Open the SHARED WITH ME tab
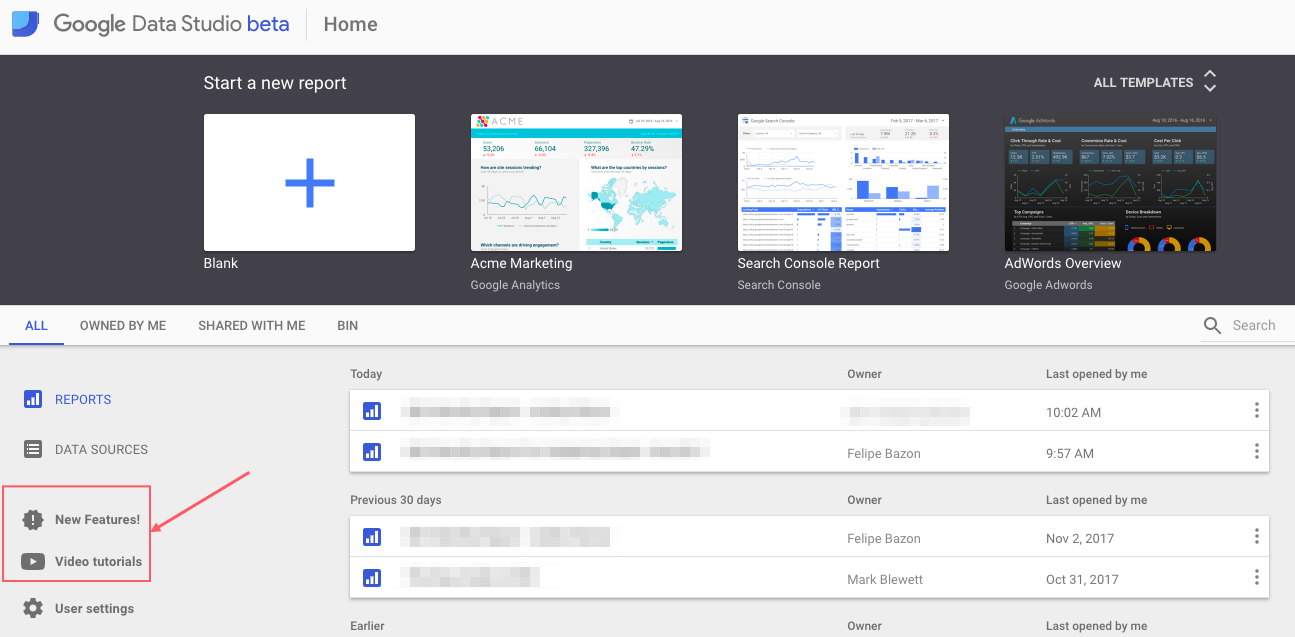This screenshot has width=1295, height=637. [251, 325]
